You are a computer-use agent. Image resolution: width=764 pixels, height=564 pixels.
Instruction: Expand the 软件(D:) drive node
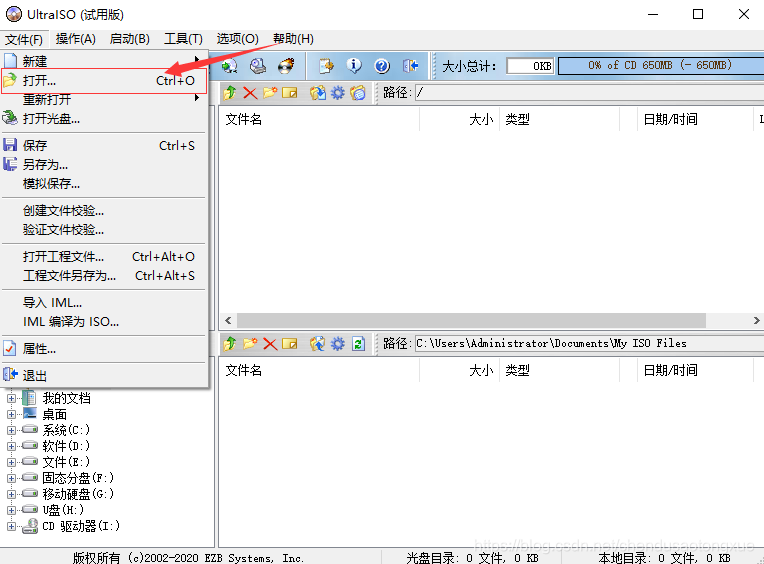point(11,446)
